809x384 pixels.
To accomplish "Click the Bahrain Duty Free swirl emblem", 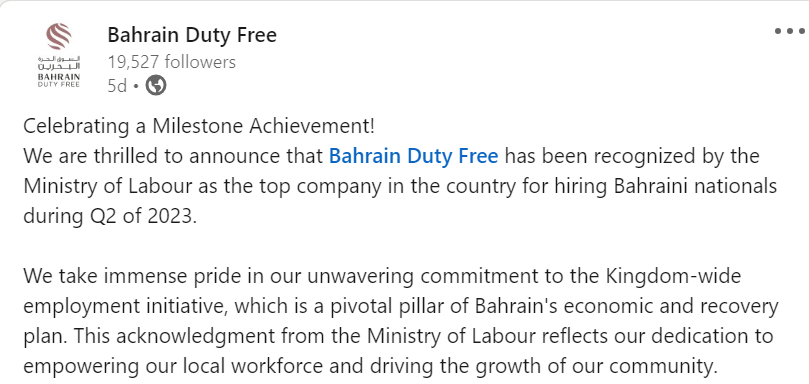I will pyautogui.click(x=59, y=36).
